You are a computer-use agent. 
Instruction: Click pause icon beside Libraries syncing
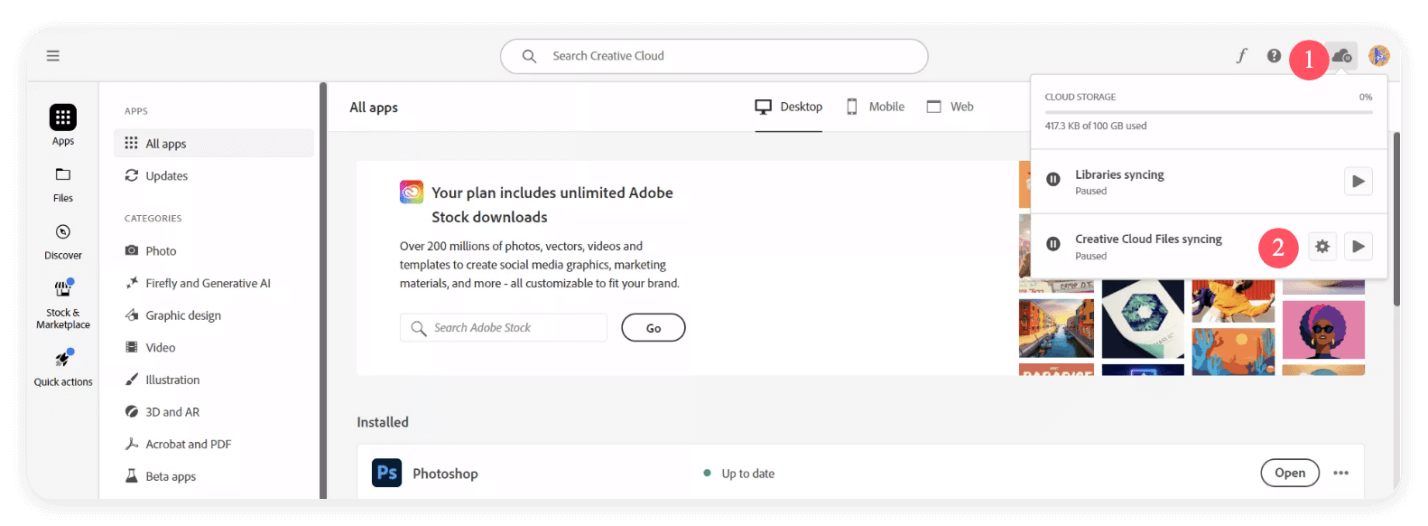tap(1053, 180)
